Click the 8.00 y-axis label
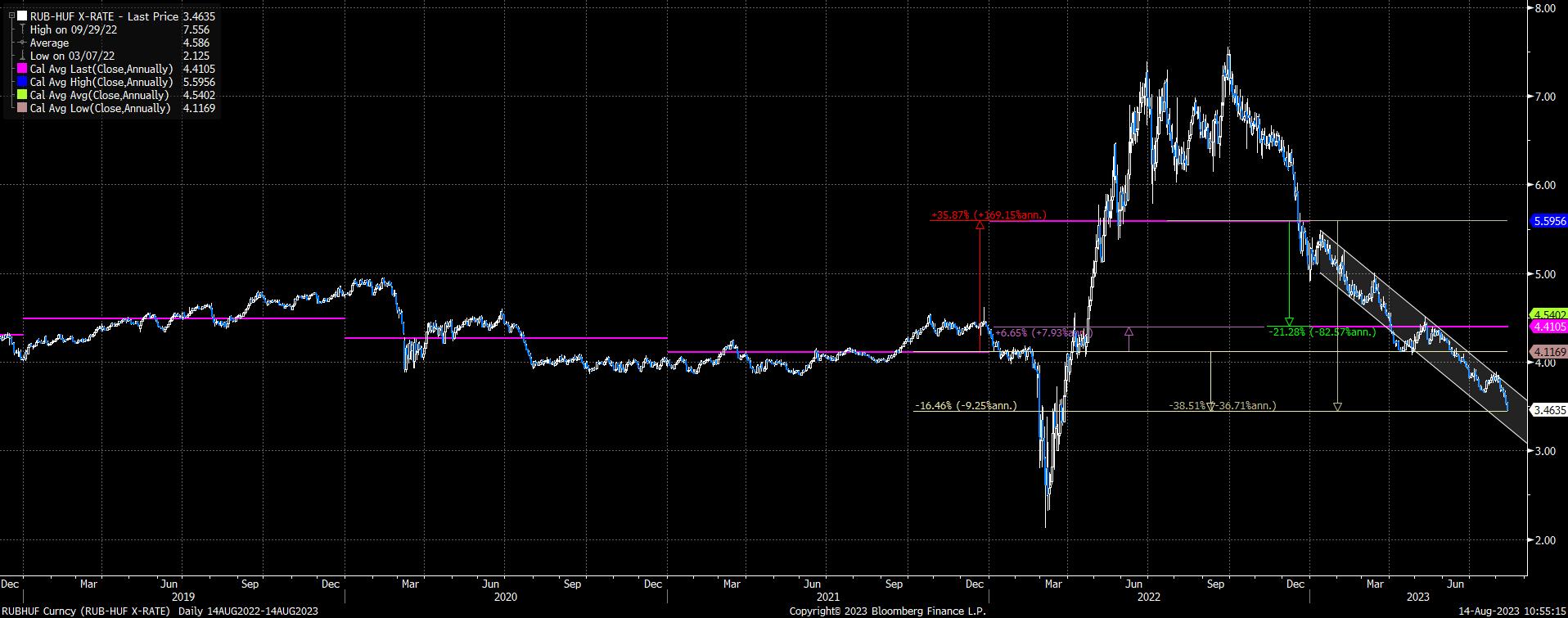 (x=1544, y=7)
